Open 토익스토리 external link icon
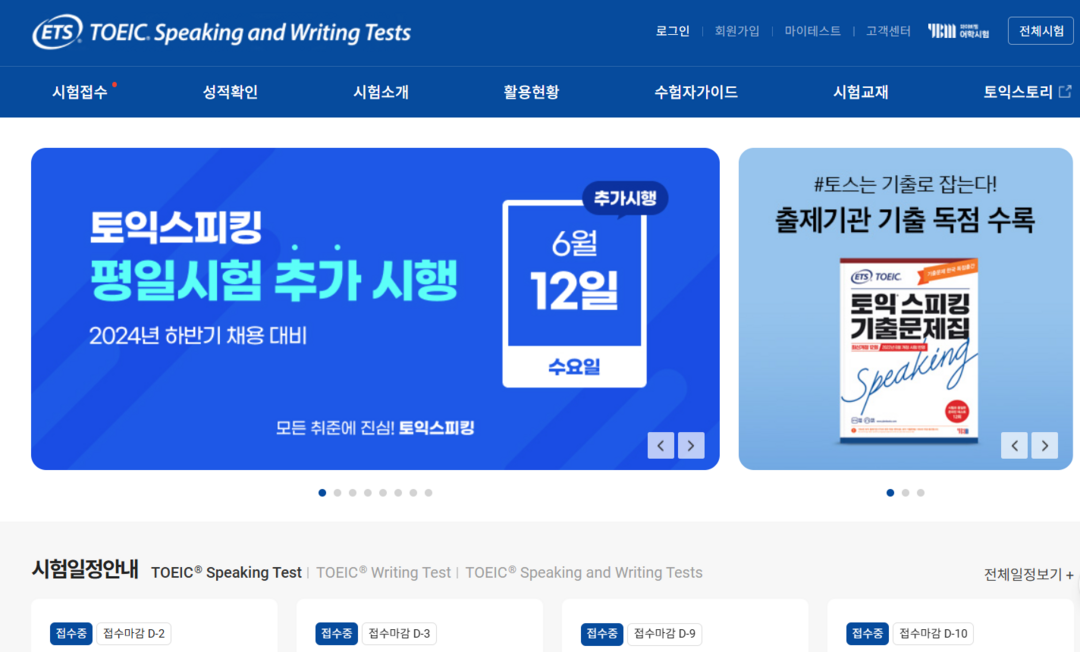Viewport: 1080px width, 652px height. click(1065, 92)
